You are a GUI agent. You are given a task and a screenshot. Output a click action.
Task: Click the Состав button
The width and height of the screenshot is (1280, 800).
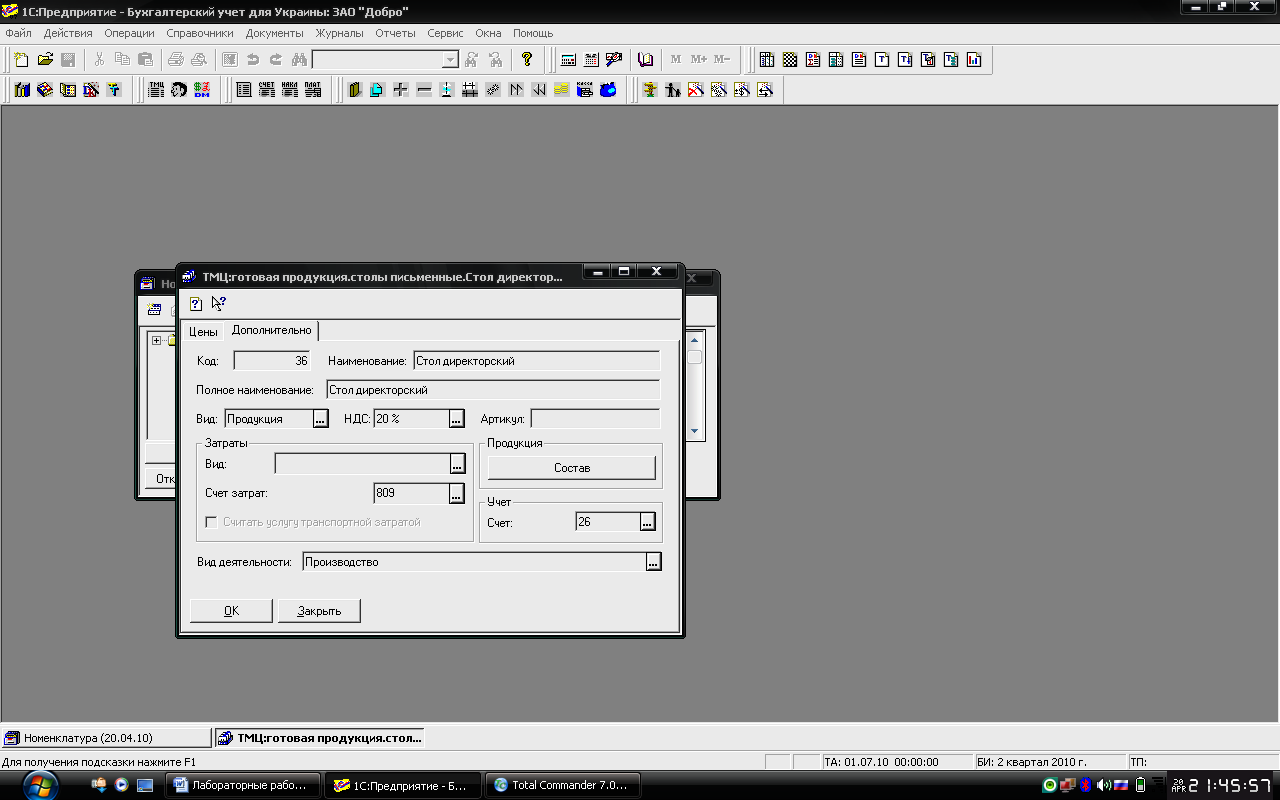[572, 468]
